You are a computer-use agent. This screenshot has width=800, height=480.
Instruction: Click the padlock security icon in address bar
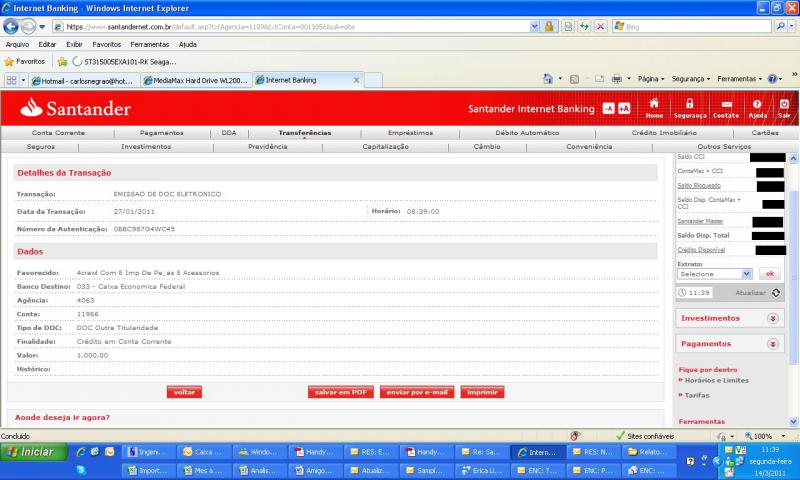tap(549, 27)
